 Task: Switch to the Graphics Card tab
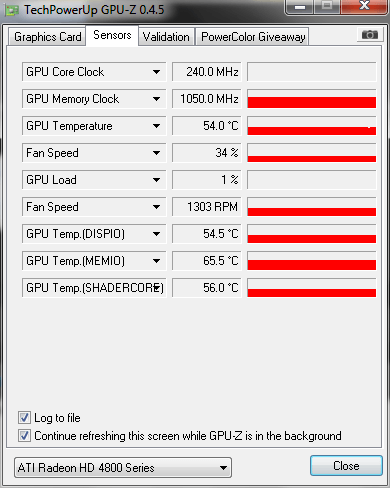tap(47, 37)
